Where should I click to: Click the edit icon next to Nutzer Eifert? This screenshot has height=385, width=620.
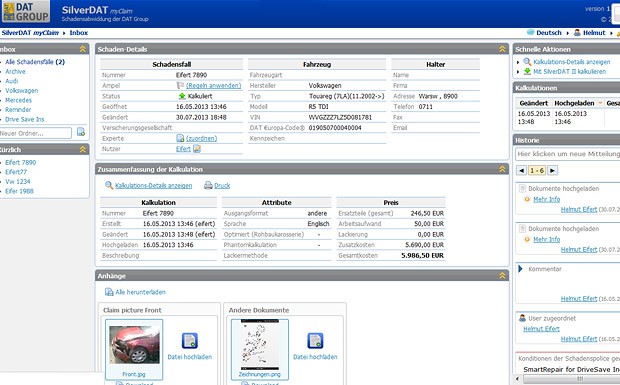[x=197, y=149]
